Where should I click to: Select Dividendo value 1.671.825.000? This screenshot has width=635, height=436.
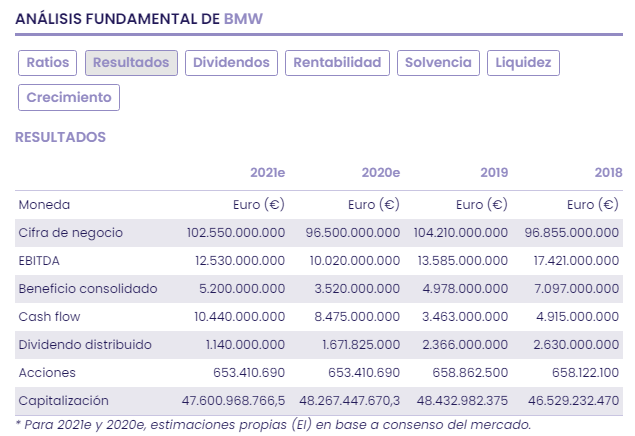[x=361, y=345]
